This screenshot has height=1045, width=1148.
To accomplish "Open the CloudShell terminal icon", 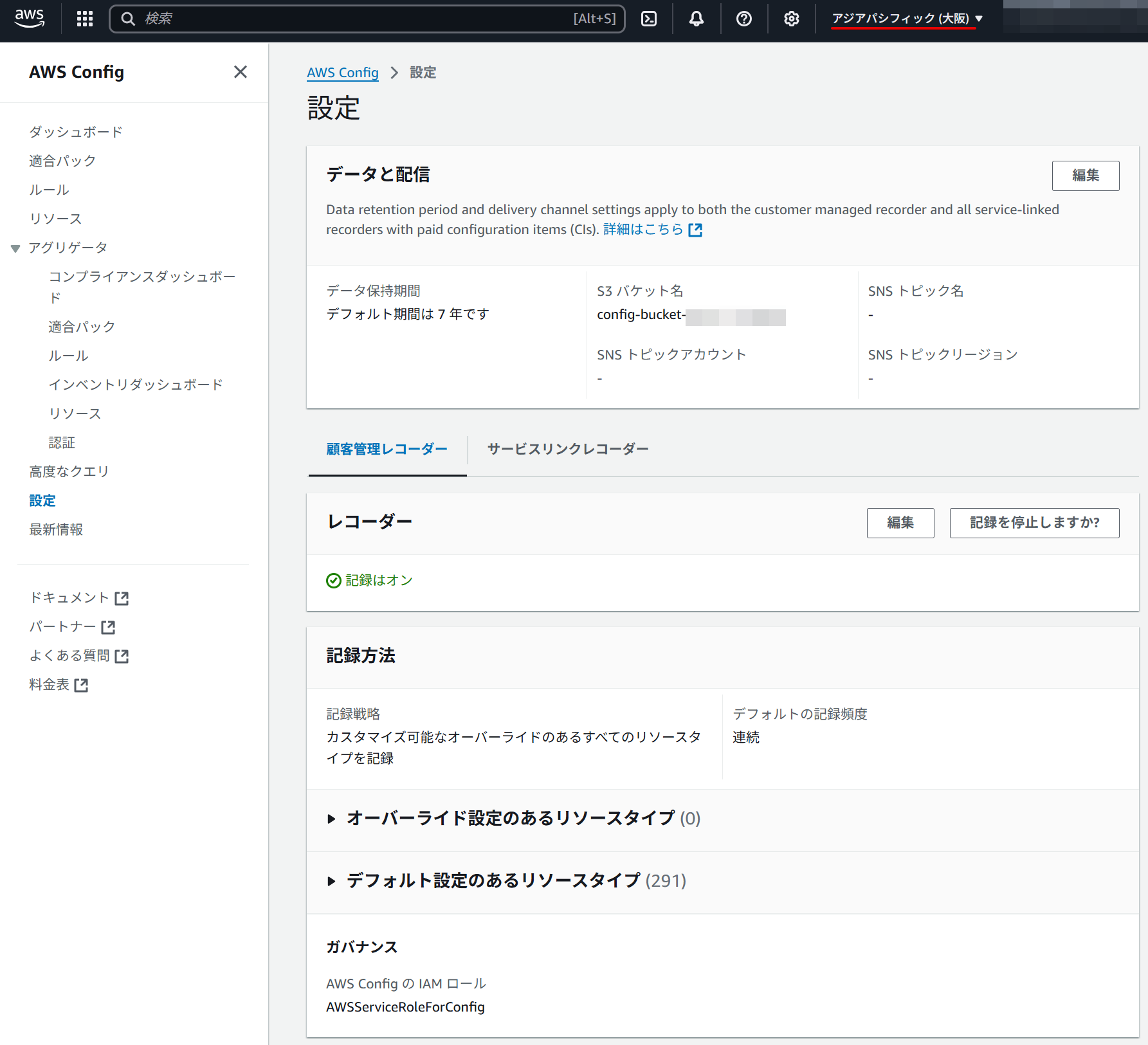I will 649,19.
